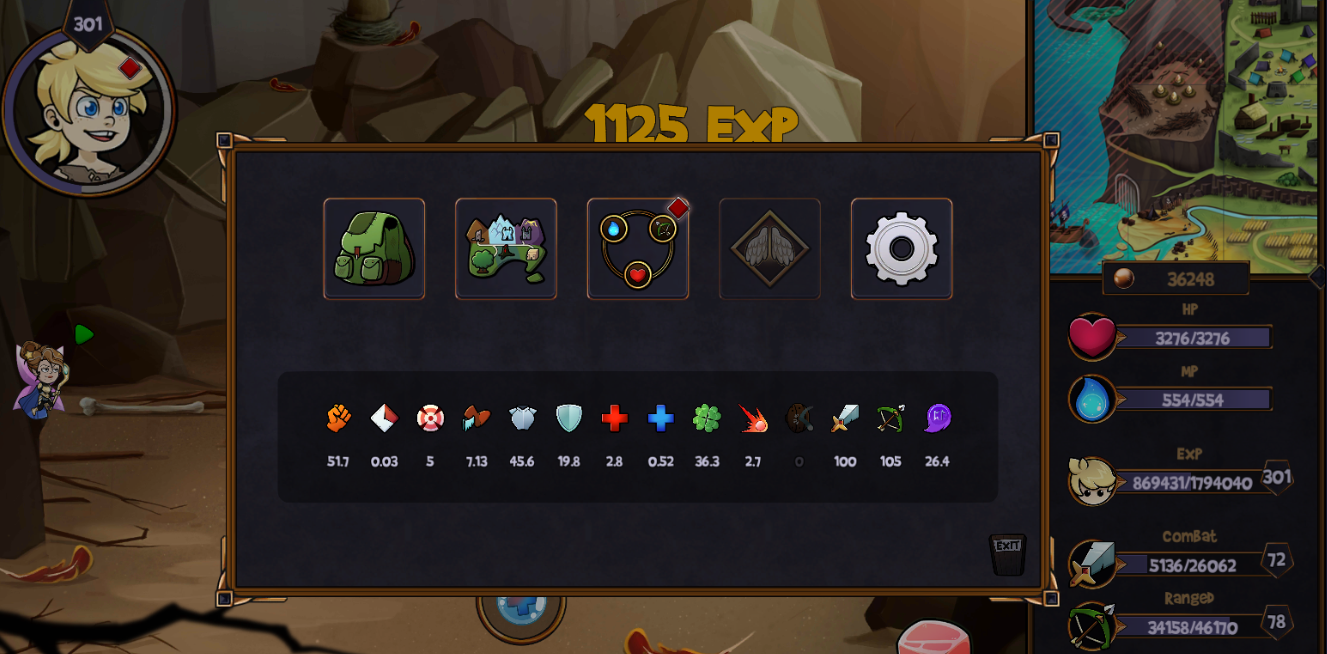Click the bullseye target accuracy stat

[430, 418]
